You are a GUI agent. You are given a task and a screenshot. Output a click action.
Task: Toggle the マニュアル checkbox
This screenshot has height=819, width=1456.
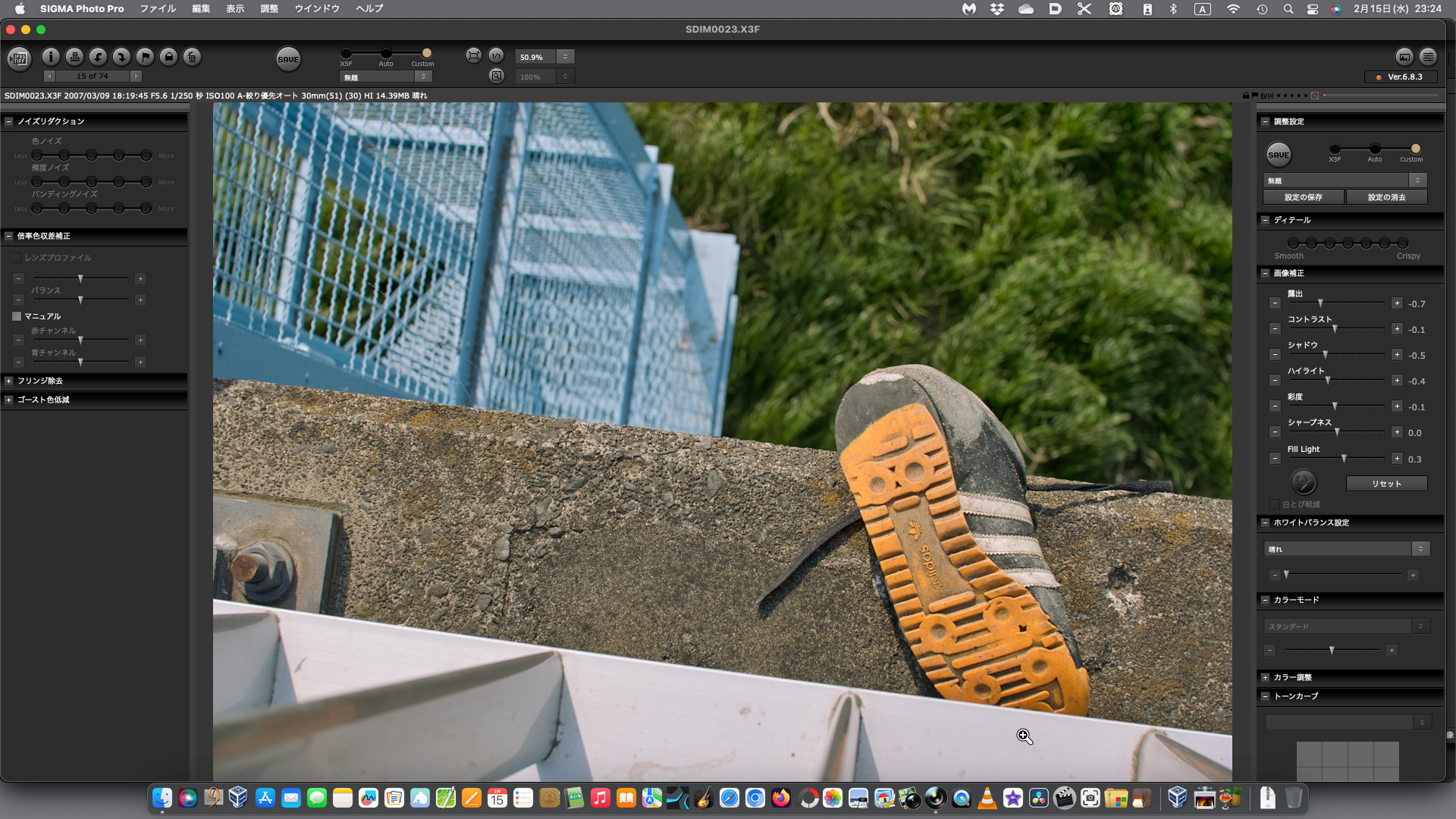pos(17,316)
